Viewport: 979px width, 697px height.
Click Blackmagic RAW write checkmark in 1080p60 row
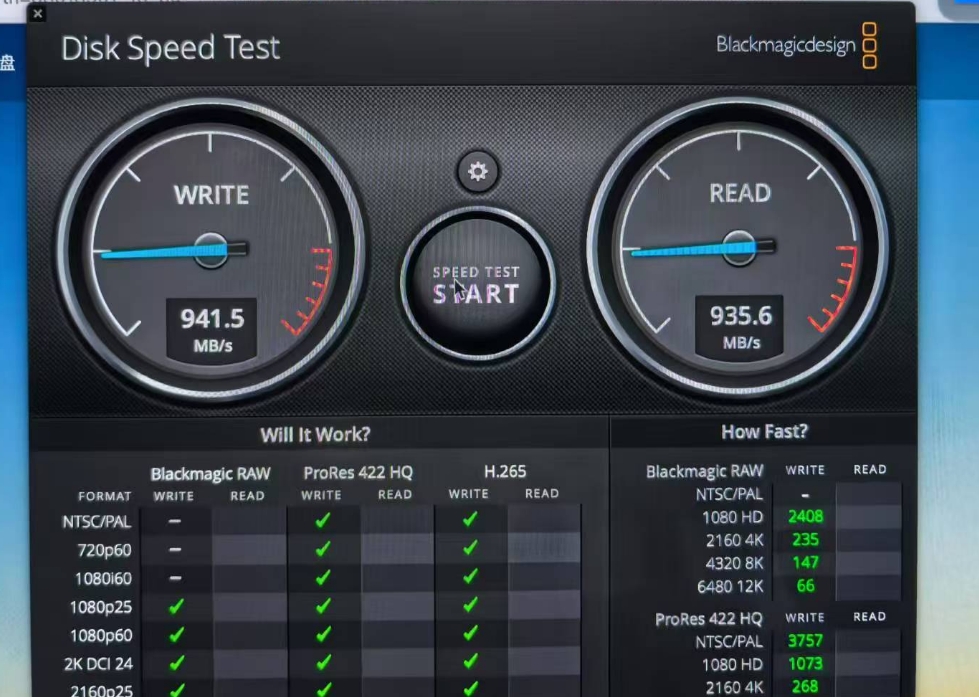coord(177,635)
